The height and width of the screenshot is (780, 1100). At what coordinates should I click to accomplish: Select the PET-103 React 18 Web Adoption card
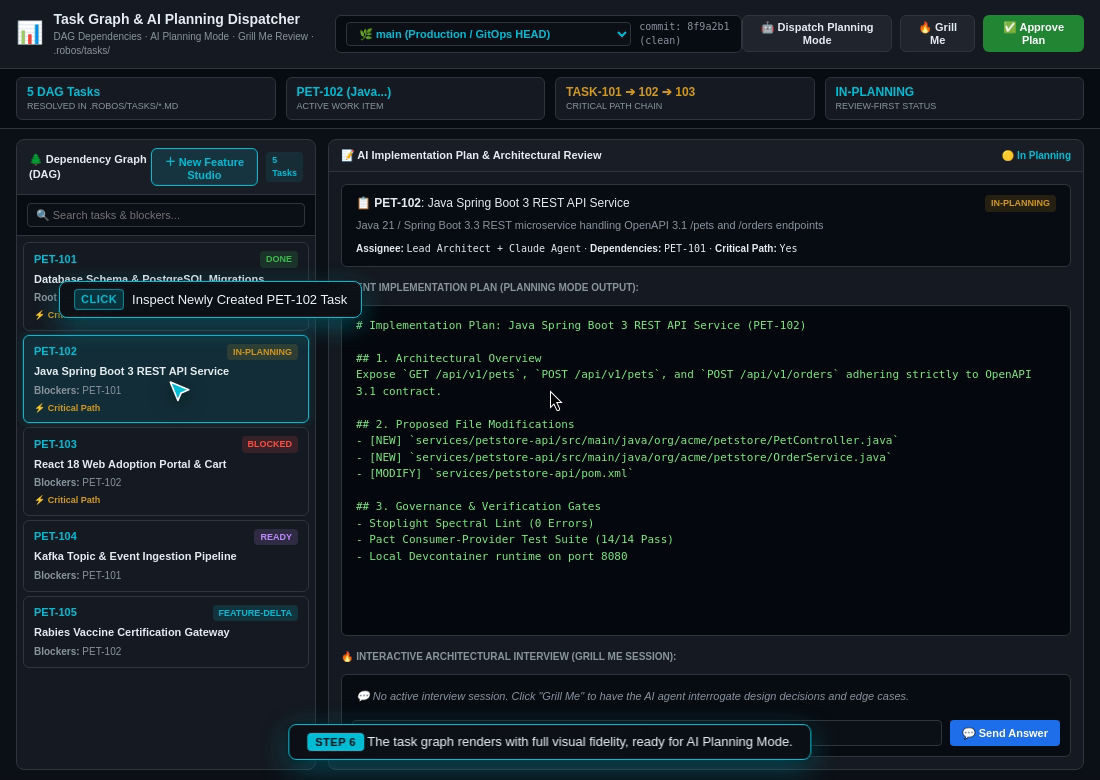(x=166, y=471)
